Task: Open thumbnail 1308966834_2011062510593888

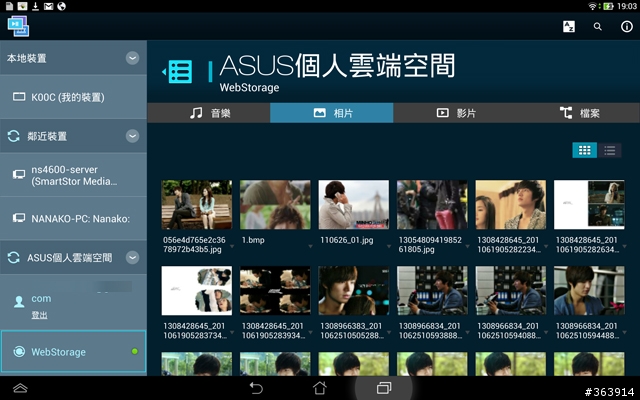Action: click(432, 291)
